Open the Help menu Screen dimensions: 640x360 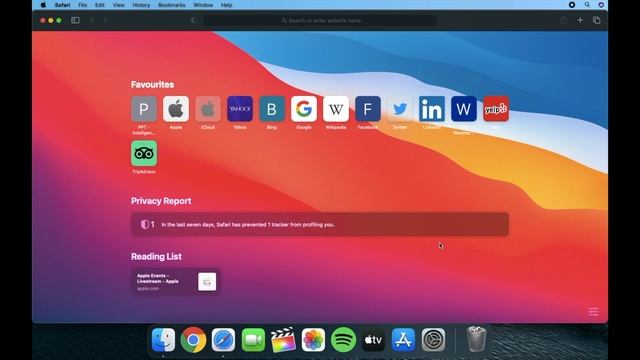tap(227, 5)
